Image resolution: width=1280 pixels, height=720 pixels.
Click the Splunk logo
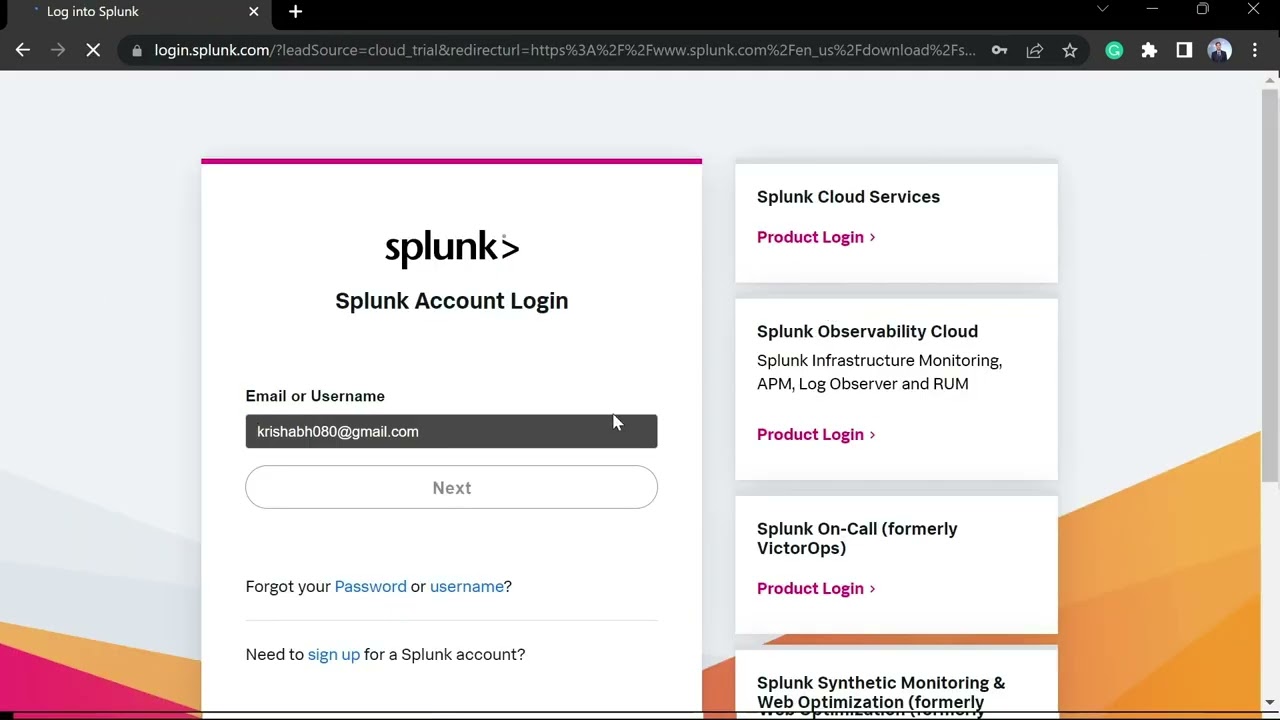452,249
